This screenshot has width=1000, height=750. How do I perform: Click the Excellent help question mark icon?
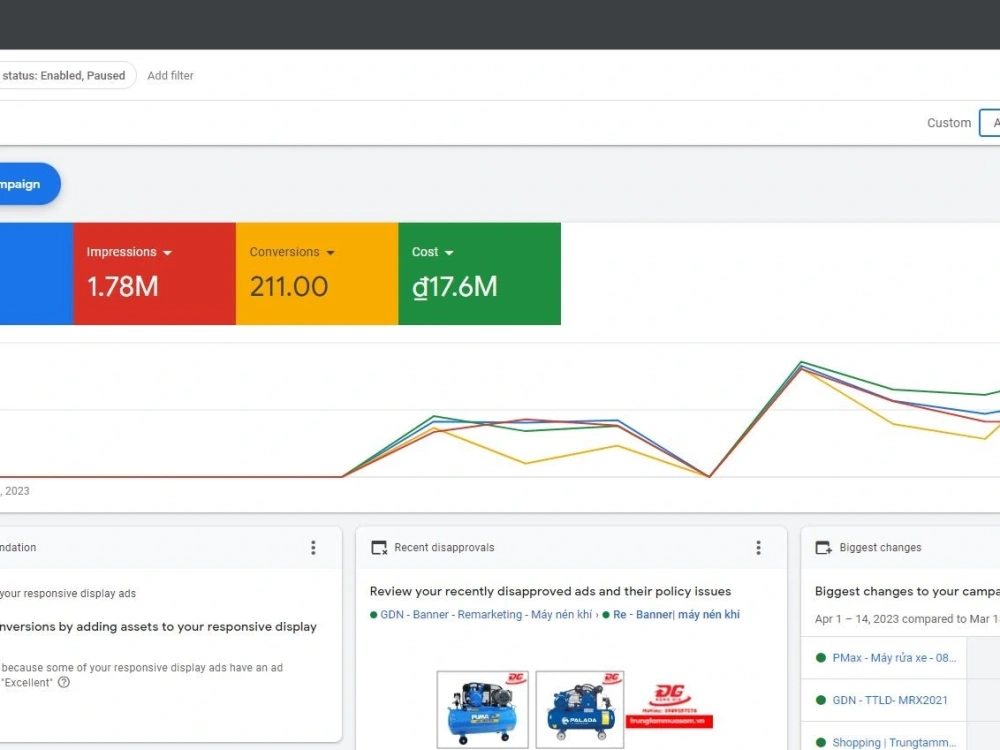(x=64, y=682)
